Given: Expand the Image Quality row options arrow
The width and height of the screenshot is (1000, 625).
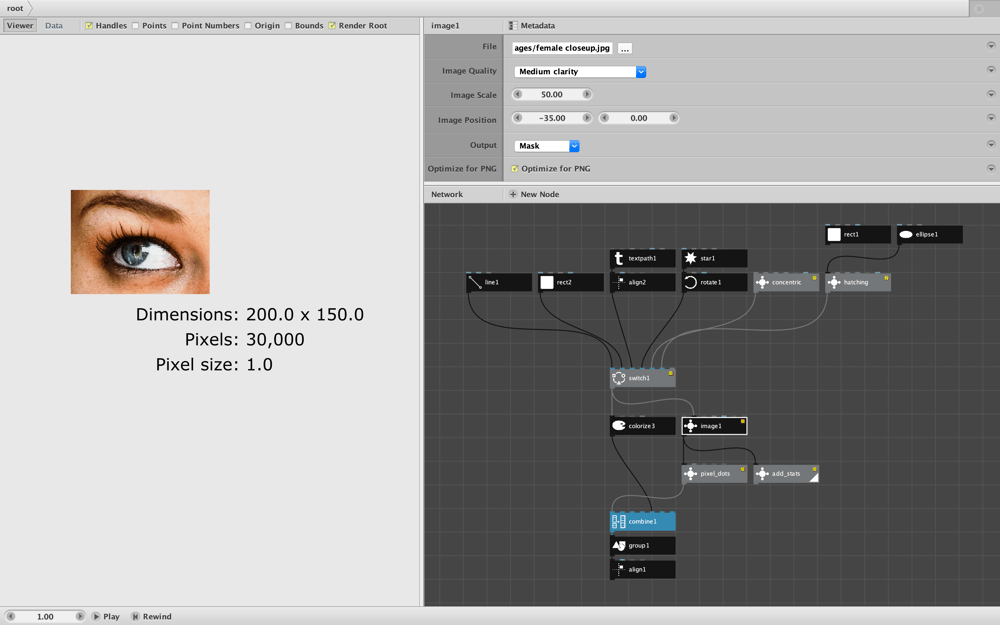Looking at the screenshot, I should pos(990,70).
